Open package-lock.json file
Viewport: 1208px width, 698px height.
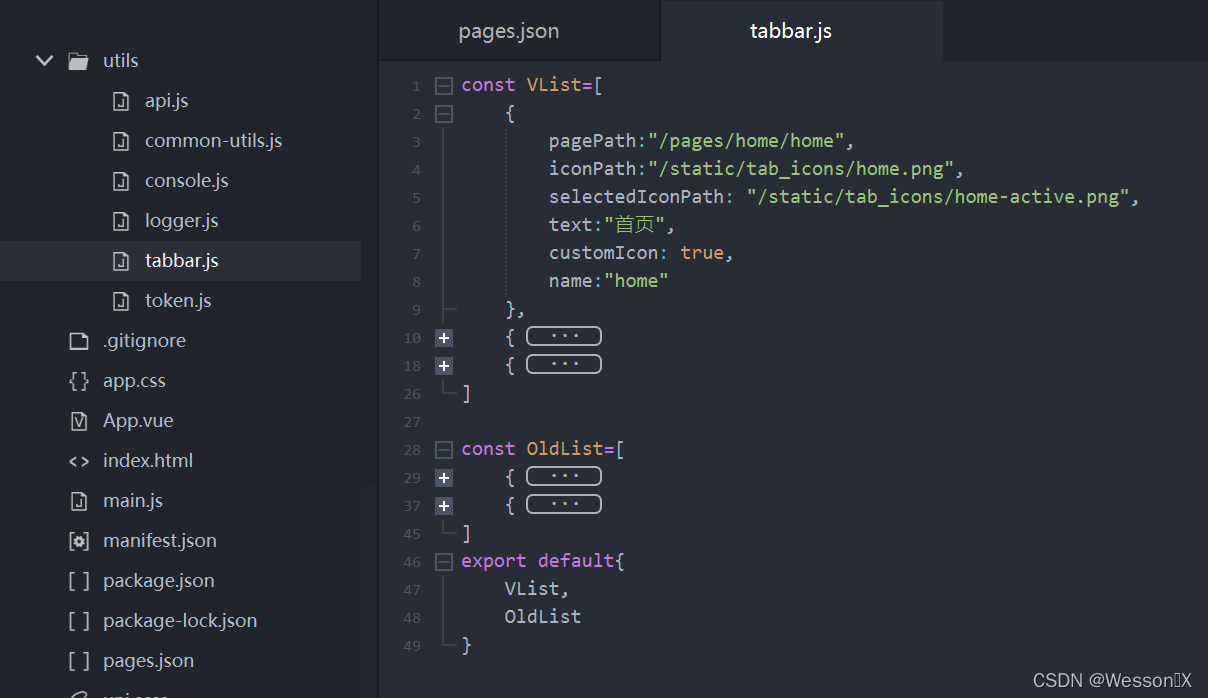tap(180, 621)
